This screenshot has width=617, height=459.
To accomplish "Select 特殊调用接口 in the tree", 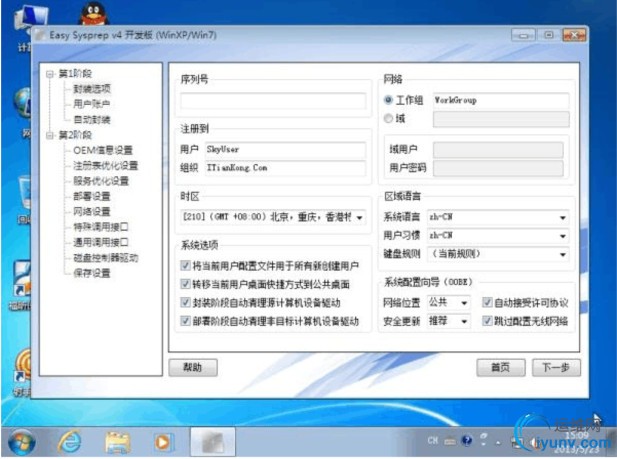I will [x=101, y=227].
